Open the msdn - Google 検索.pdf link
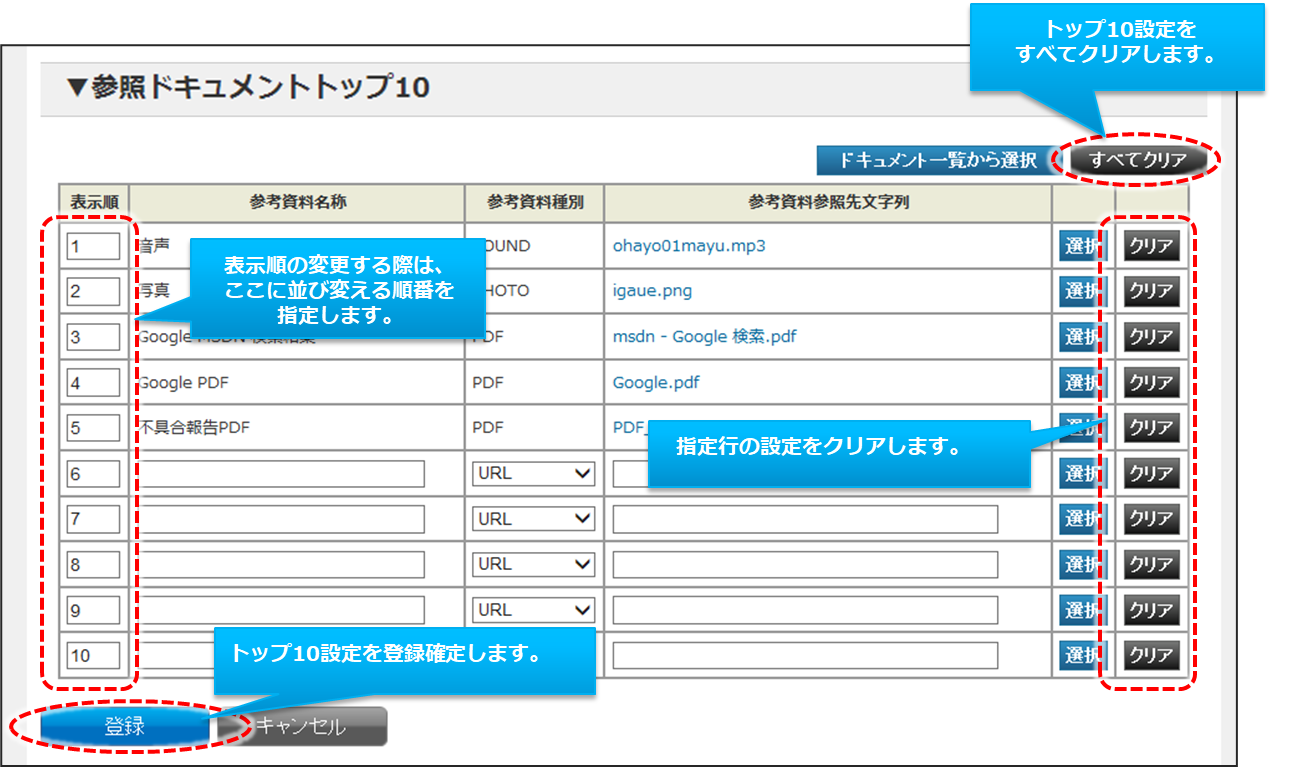 [x=704, y=337]
